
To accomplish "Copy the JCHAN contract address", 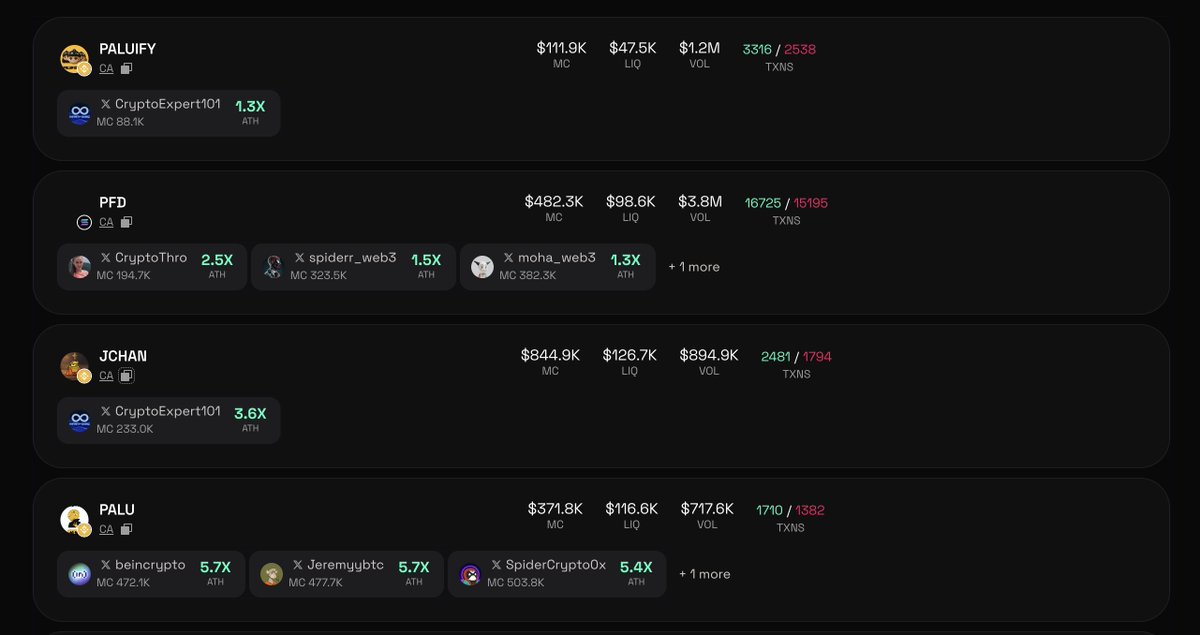I will coord(126,376).
